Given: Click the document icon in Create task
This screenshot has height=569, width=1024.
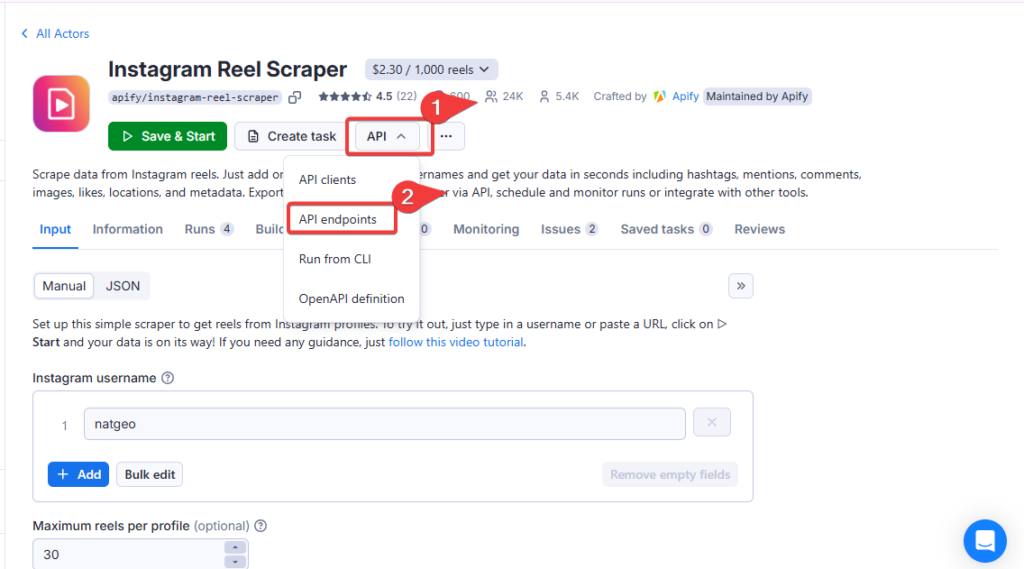Looking at the screenshot, I should 253,136.
